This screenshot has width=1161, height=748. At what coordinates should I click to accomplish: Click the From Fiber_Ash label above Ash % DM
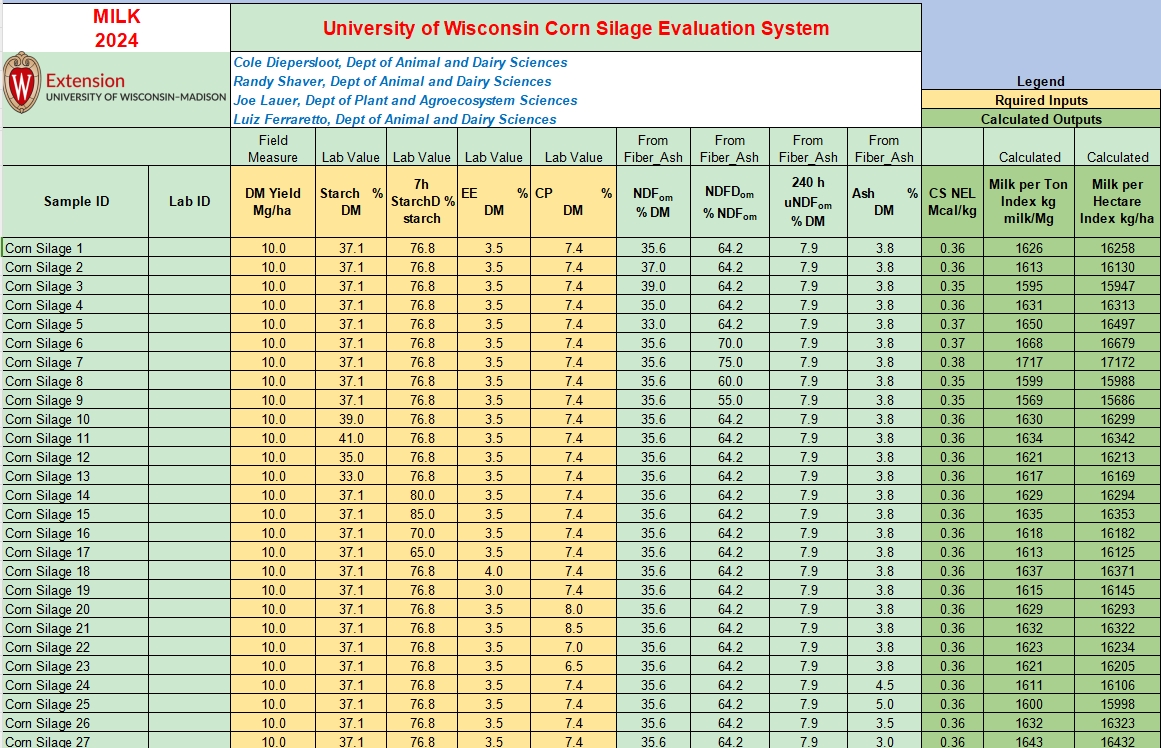pyautogui.click(x=884, y=148)
